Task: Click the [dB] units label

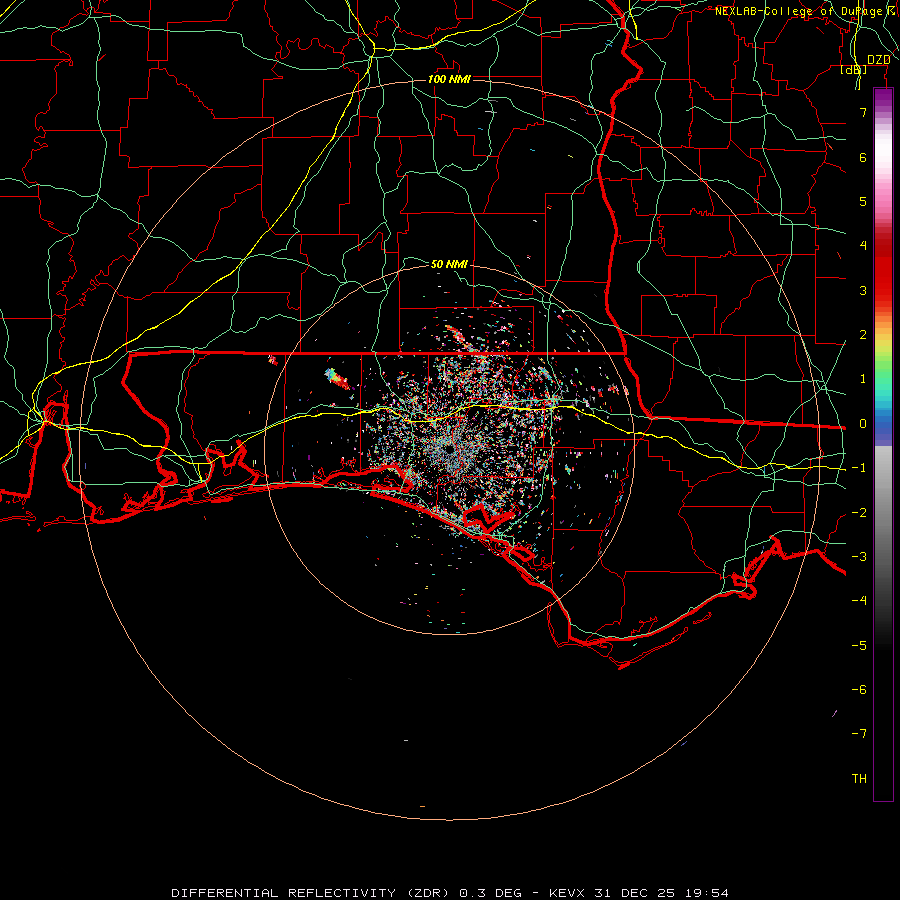Action: coord(854,70)
